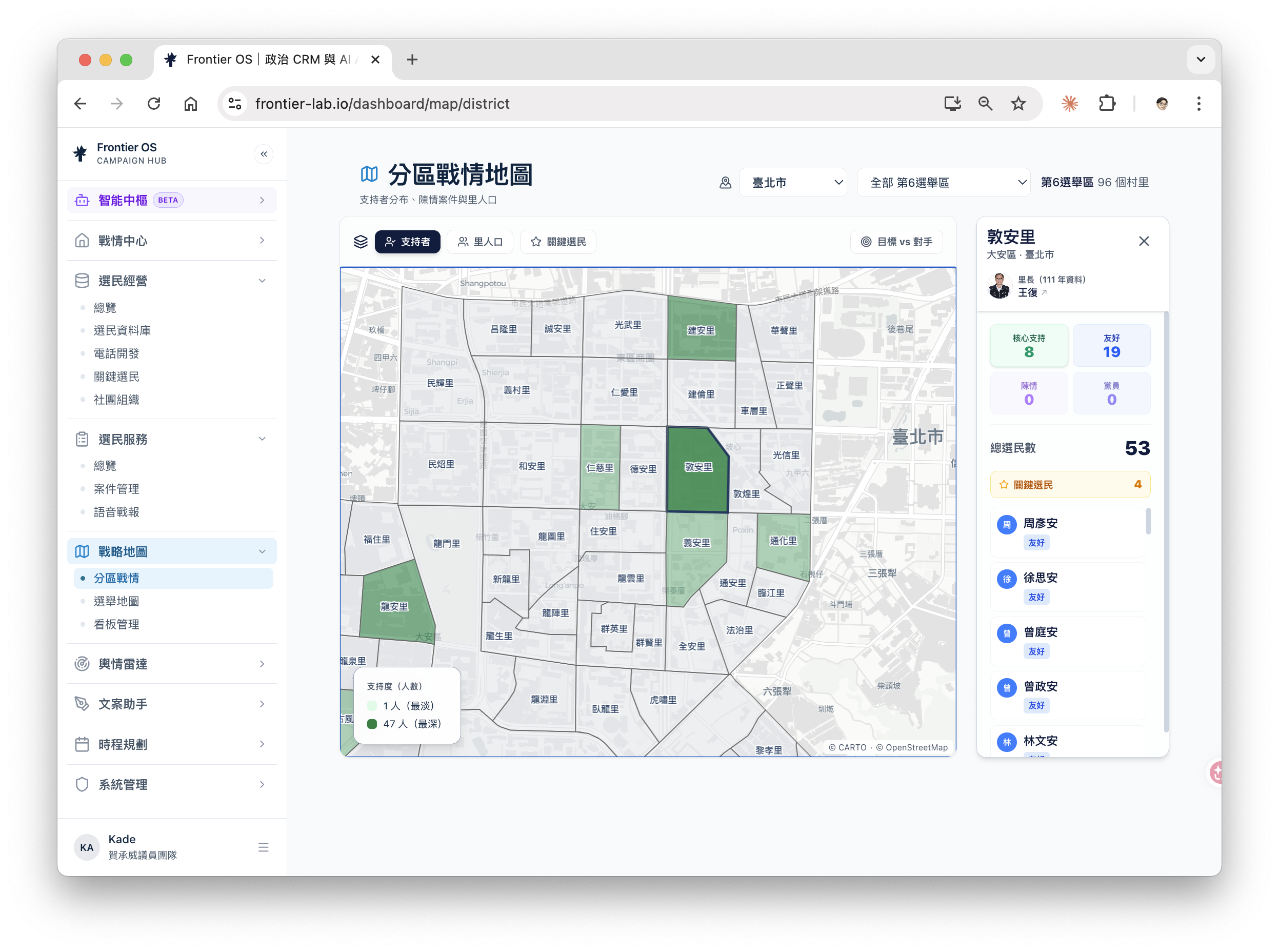Click the location pin person icon
The image size is (1279, 952).
click(725, 183)
